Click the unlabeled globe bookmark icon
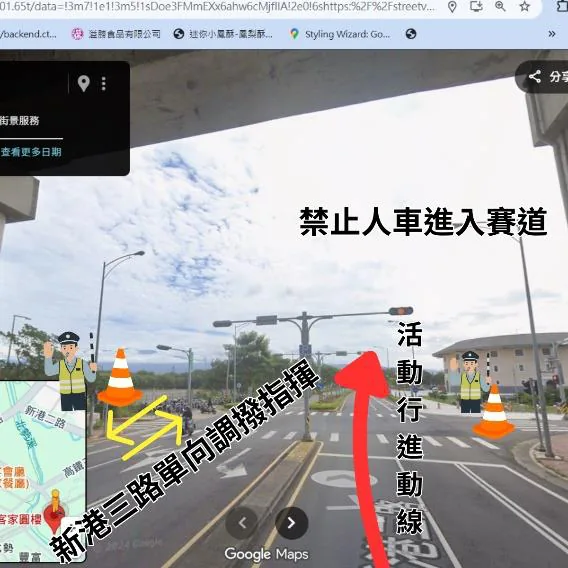This screenshot has width=568, height=568. tap(411, 34)
